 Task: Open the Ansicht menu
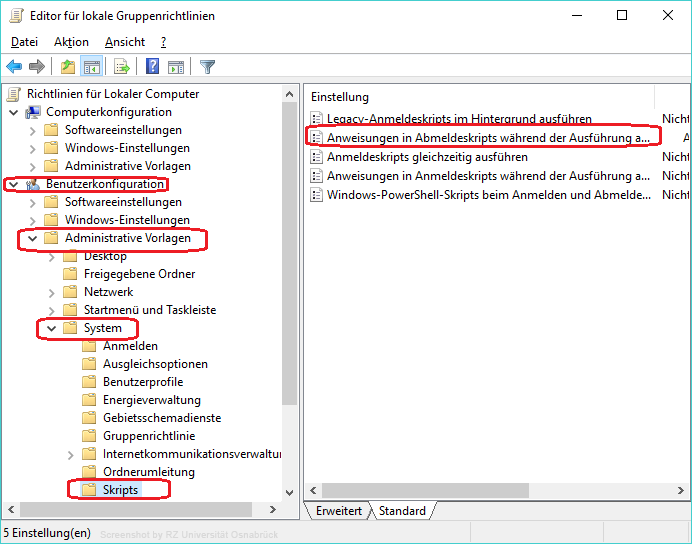coord(125,42)
